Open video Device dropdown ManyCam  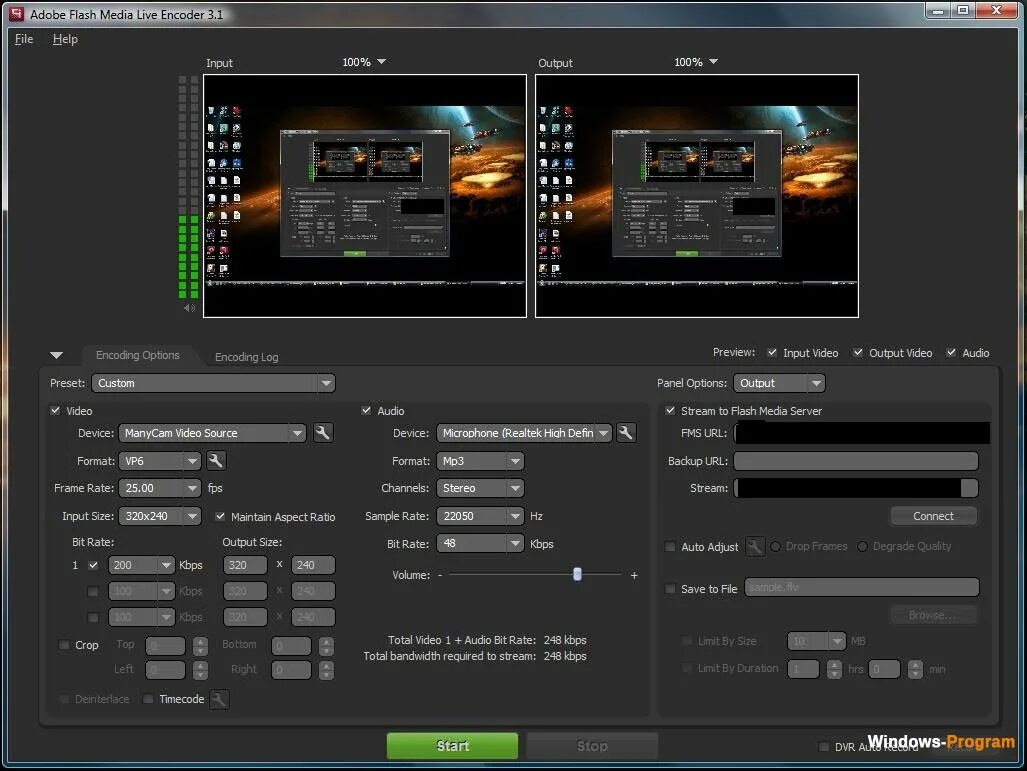pos(212,433)
